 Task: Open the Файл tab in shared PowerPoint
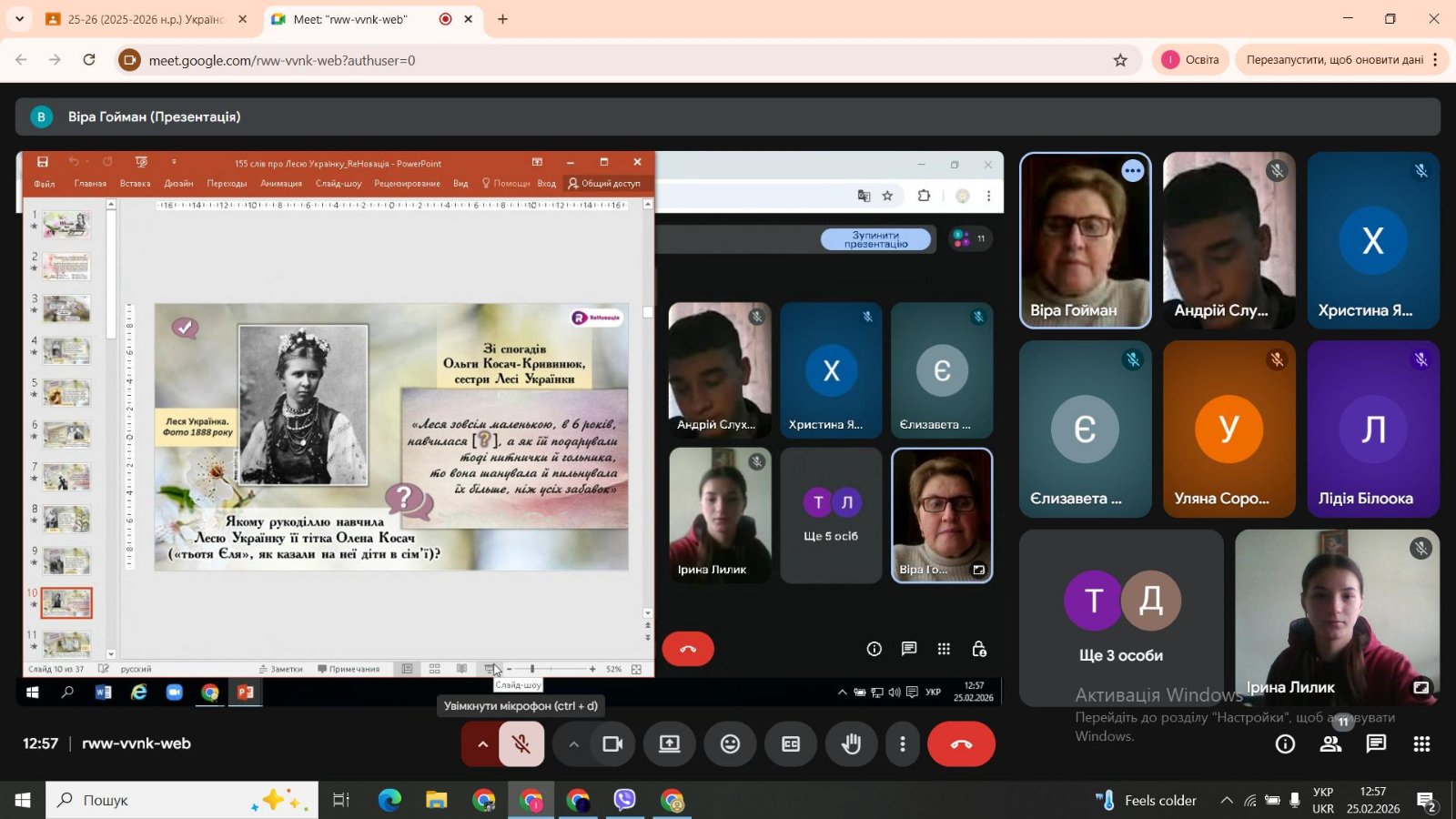45,184
